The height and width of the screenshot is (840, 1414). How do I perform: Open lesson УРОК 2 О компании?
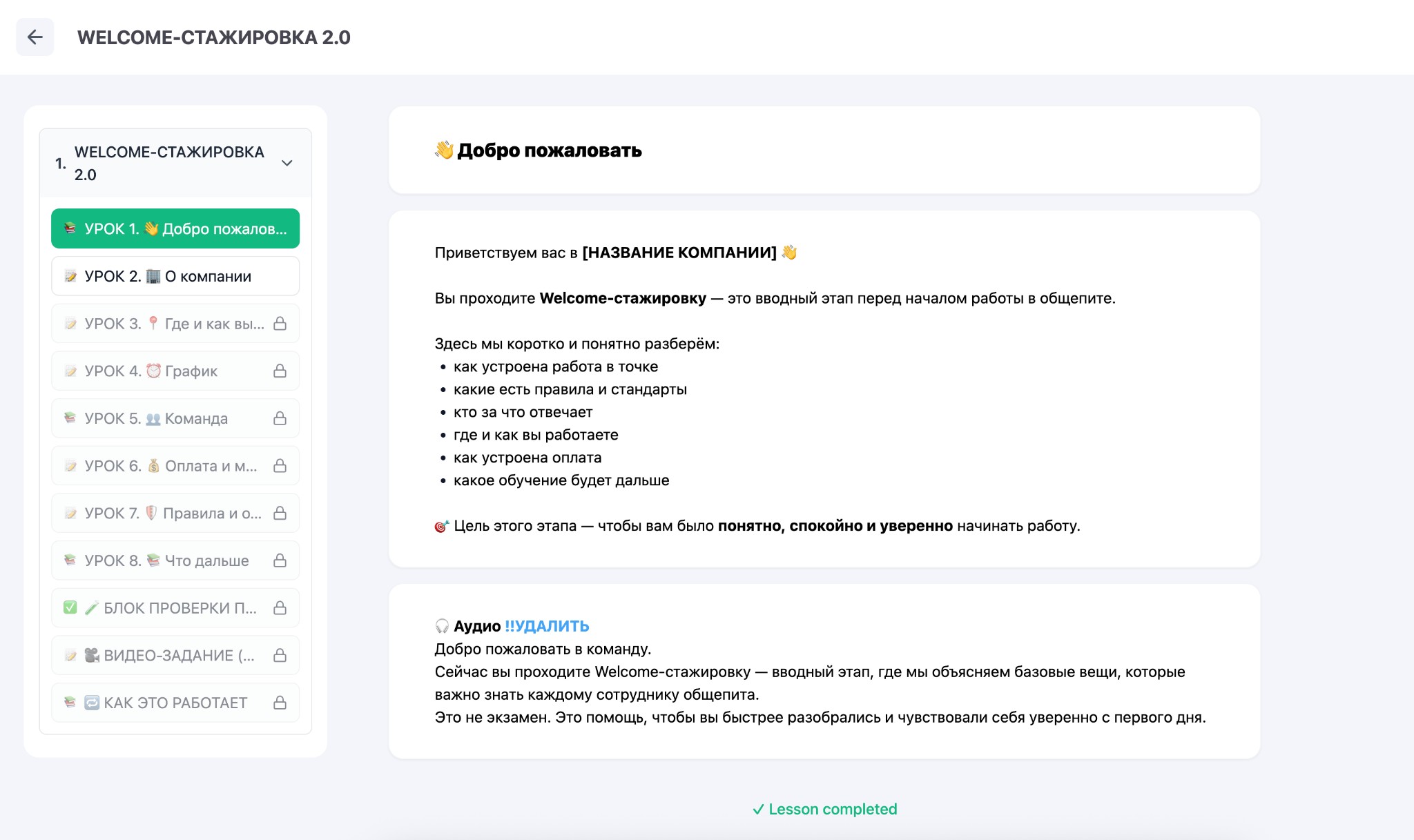(x=175, y=276)
